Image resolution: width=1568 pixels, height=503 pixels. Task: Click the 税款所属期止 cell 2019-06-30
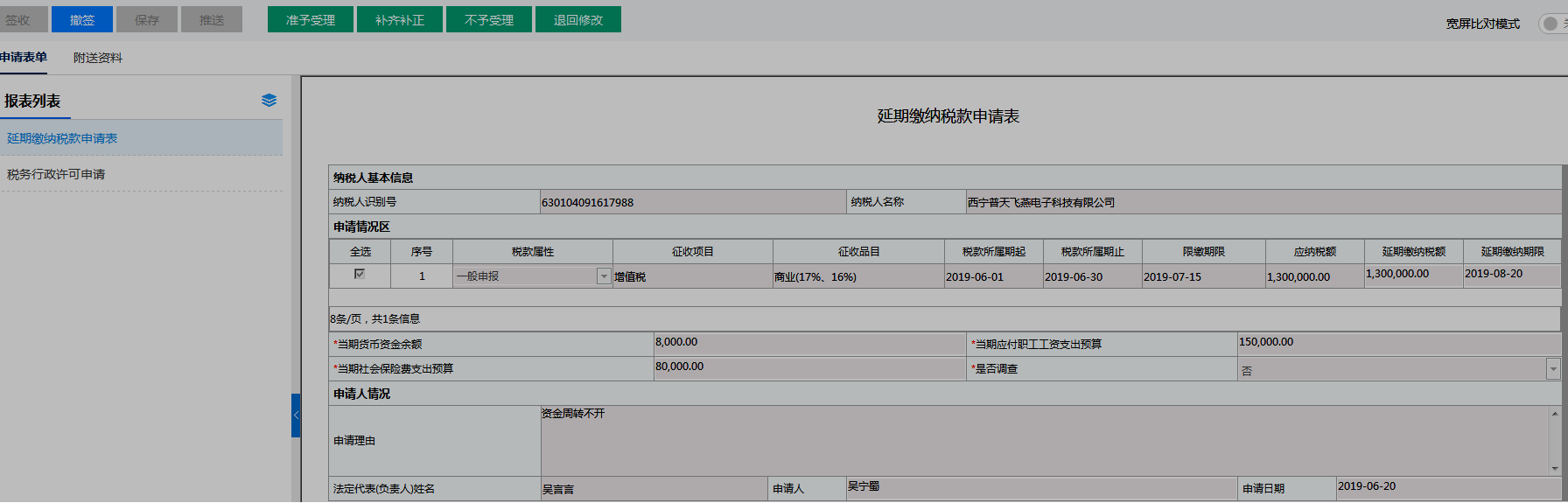(x=1092, y=276)
